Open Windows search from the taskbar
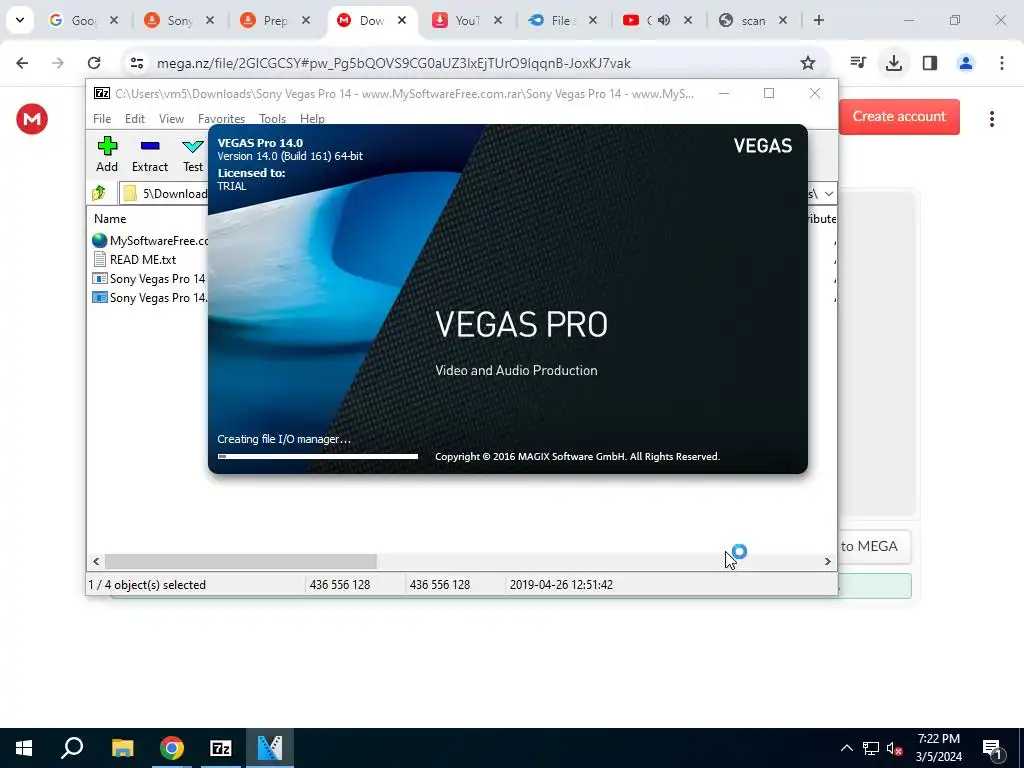The width and height of the screenshot is (1024, 768). (72, 748)
